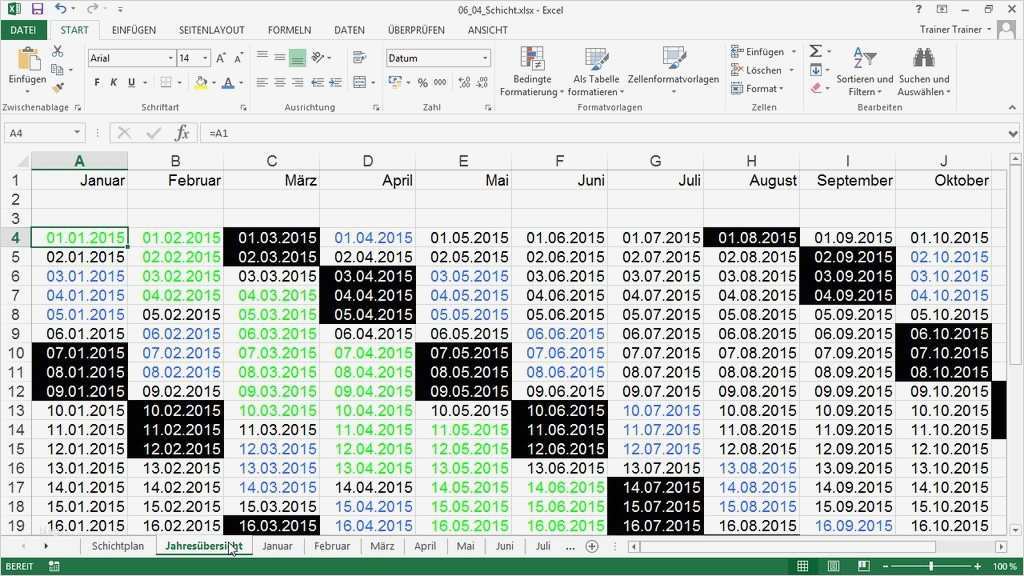Expand the Name Box A4 dropdown
Screen dimensions: 1024x576
coord(77,133)
